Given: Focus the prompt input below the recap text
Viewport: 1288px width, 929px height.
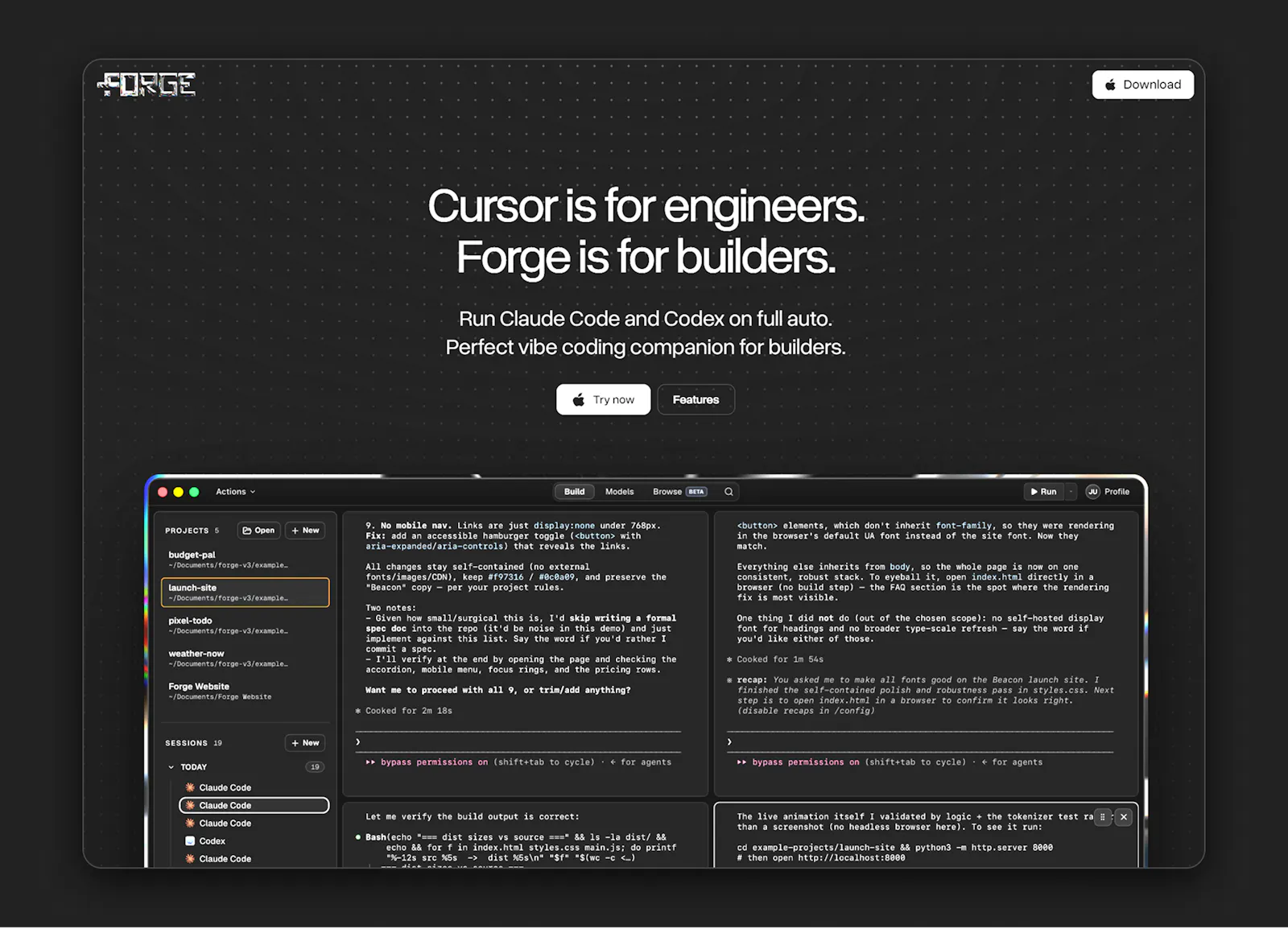Looking at the screenshot, I should 919,742.
